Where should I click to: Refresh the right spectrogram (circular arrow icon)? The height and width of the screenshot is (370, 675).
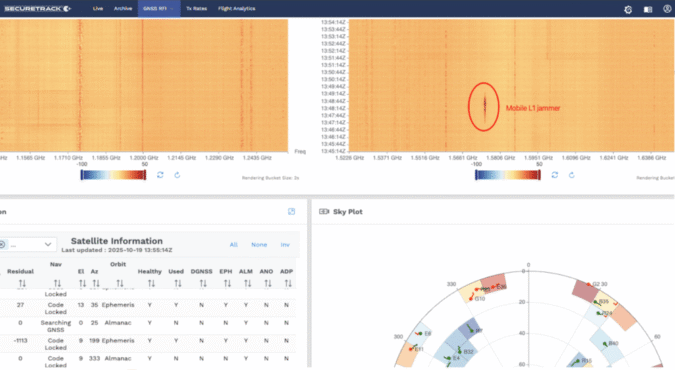tap(571, 175)
